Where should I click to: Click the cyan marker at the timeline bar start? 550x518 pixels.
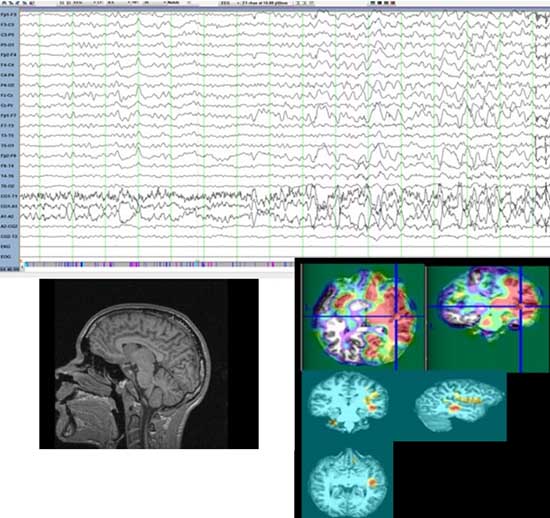(x=27, y=264)
